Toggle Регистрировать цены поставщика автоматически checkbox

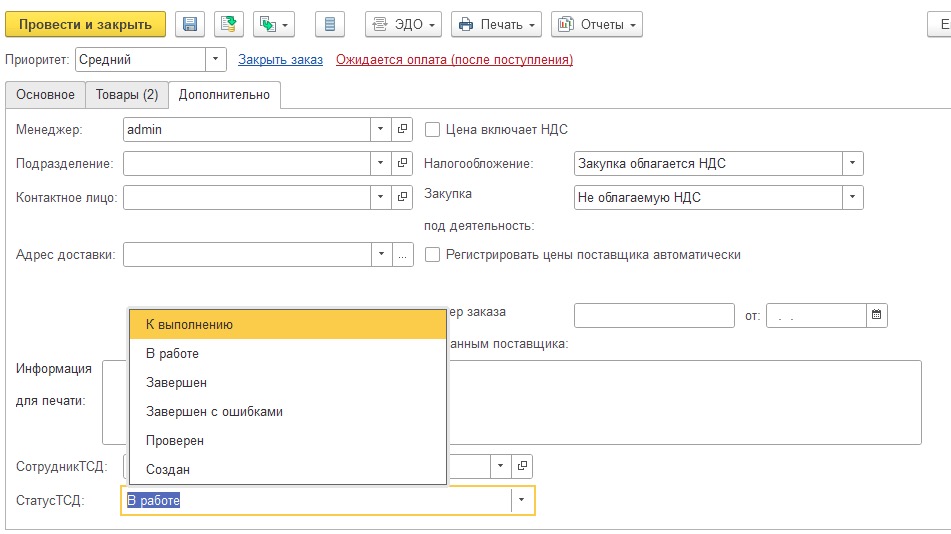[x=432, y=254]
